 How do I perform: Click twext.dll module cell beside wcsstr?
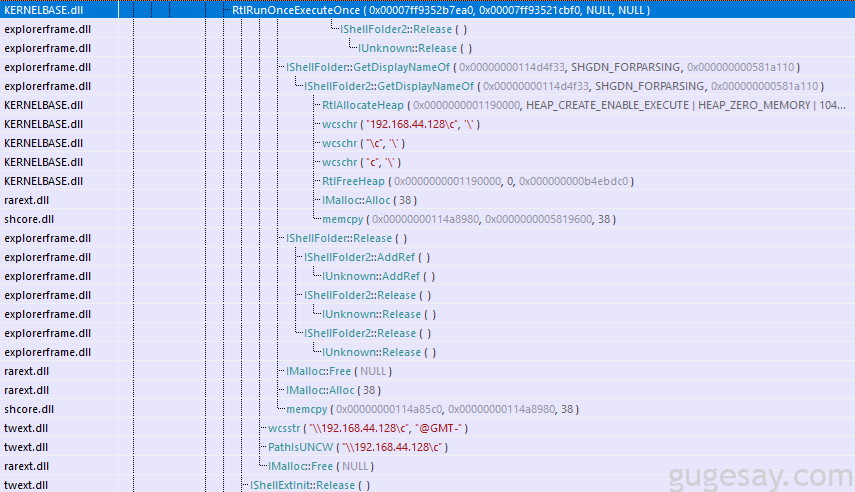26,428
